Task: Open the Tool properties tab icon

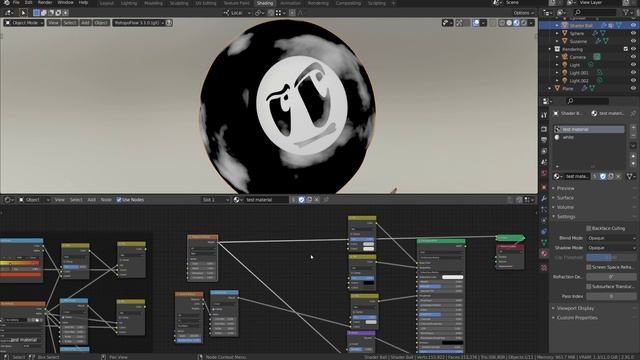Action: (544, 116)
